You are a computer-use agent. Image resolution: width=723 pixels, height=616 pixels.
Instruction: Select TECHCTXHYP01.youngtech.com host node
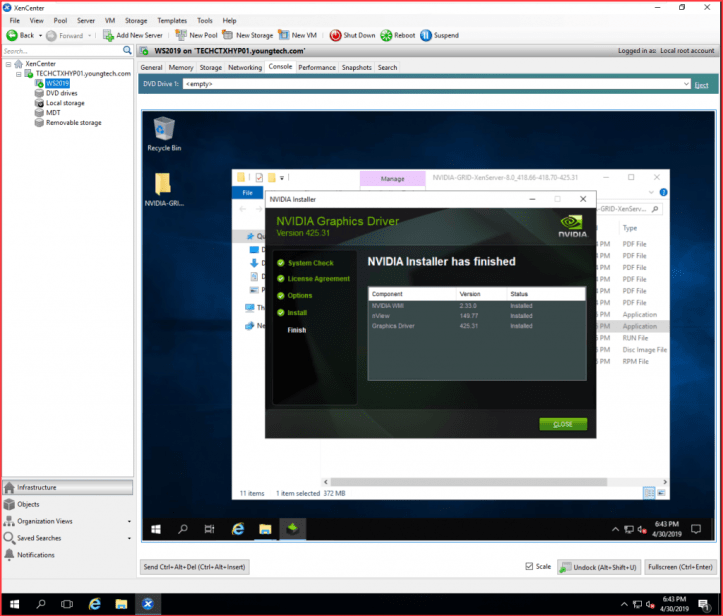coord(83,74)
